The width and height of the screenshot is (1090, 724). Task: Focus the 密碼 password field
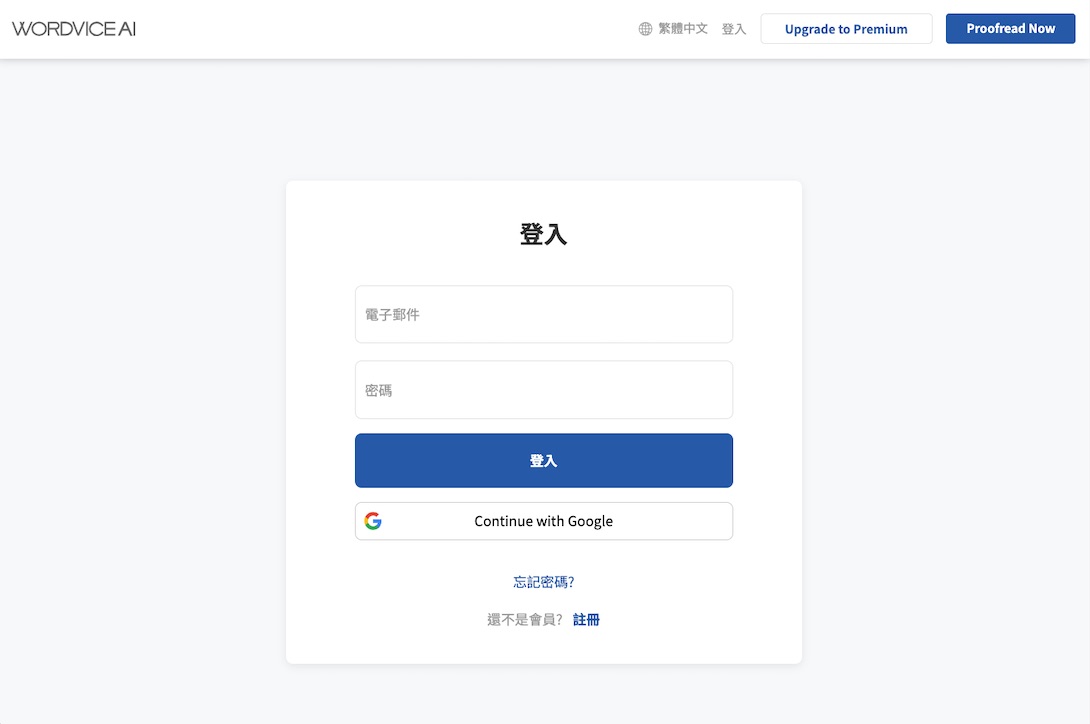544,389
